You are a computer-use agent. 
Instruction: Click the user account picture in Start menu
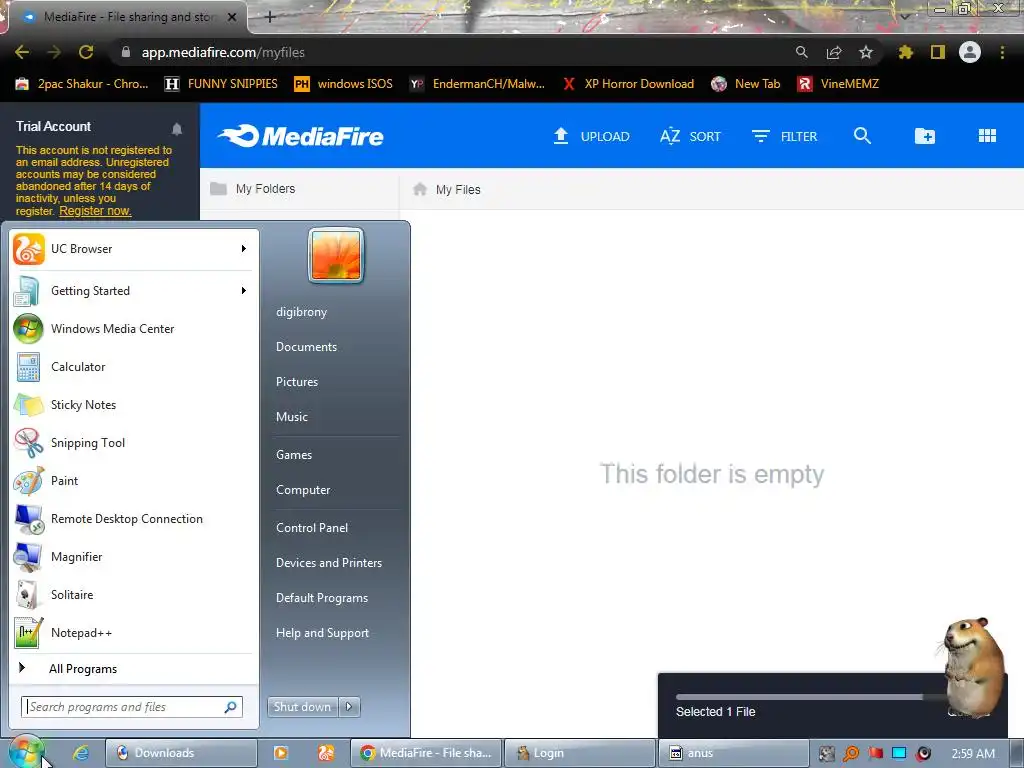336,255
